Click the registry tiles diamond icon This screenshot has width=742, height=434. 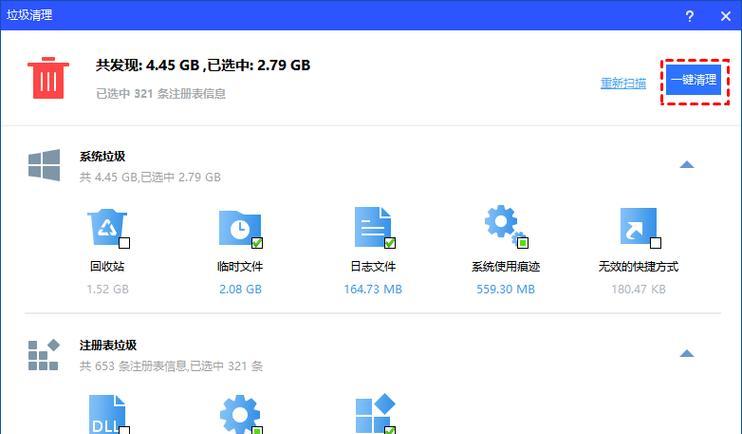pos(375,414)
